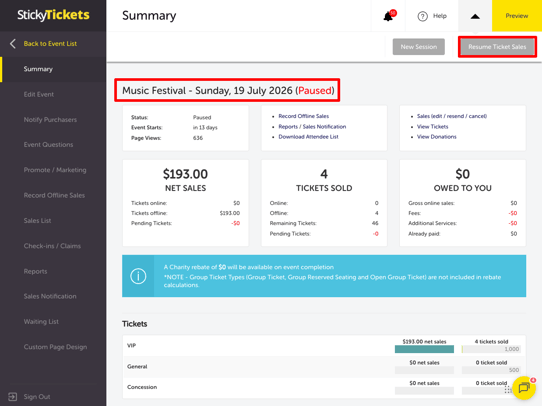
Task: Open Record Offline Sales sidebar item
Action: point(54,195)
